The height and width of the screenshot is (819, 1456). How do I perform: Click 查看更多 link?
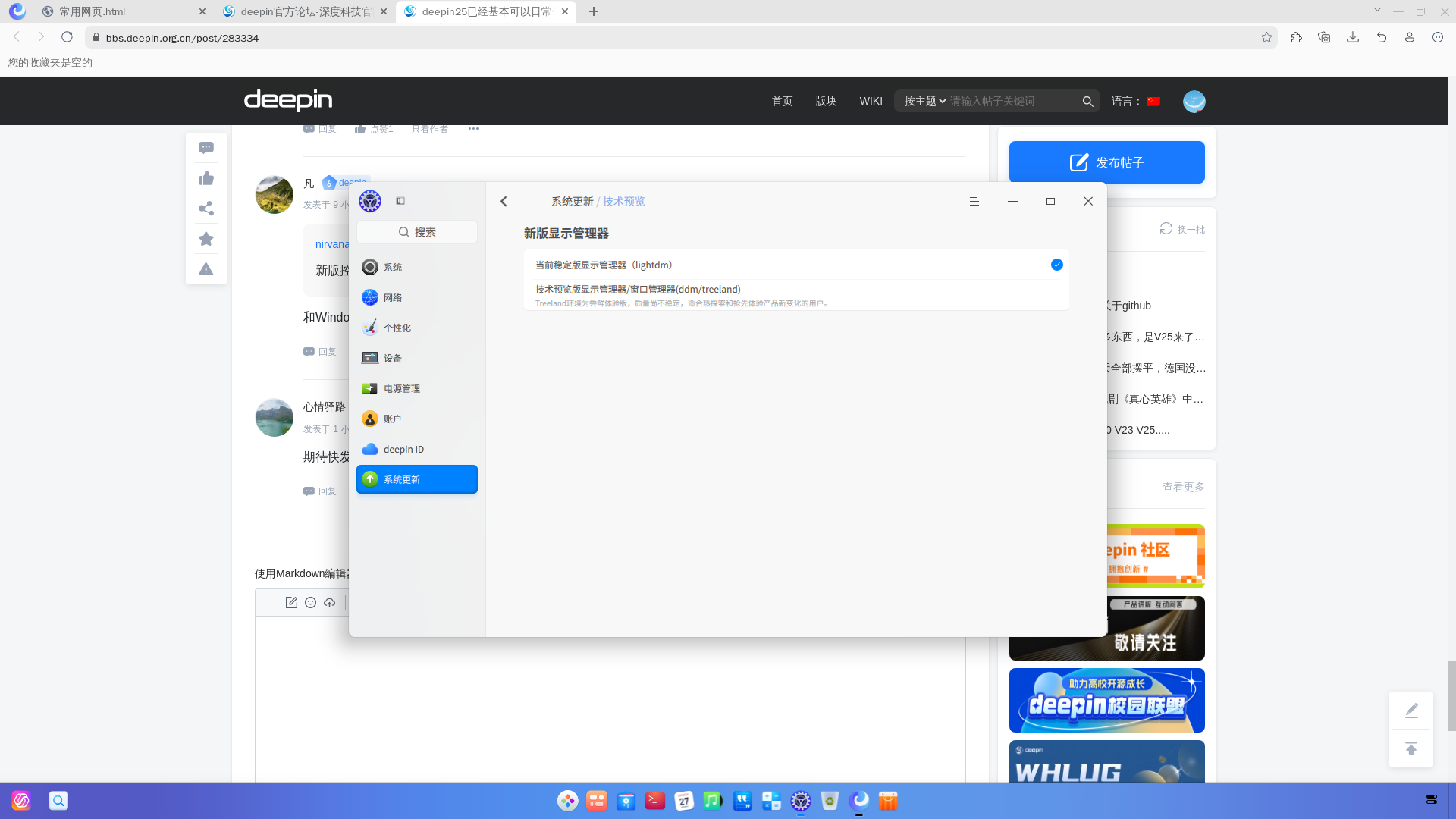1183,487
